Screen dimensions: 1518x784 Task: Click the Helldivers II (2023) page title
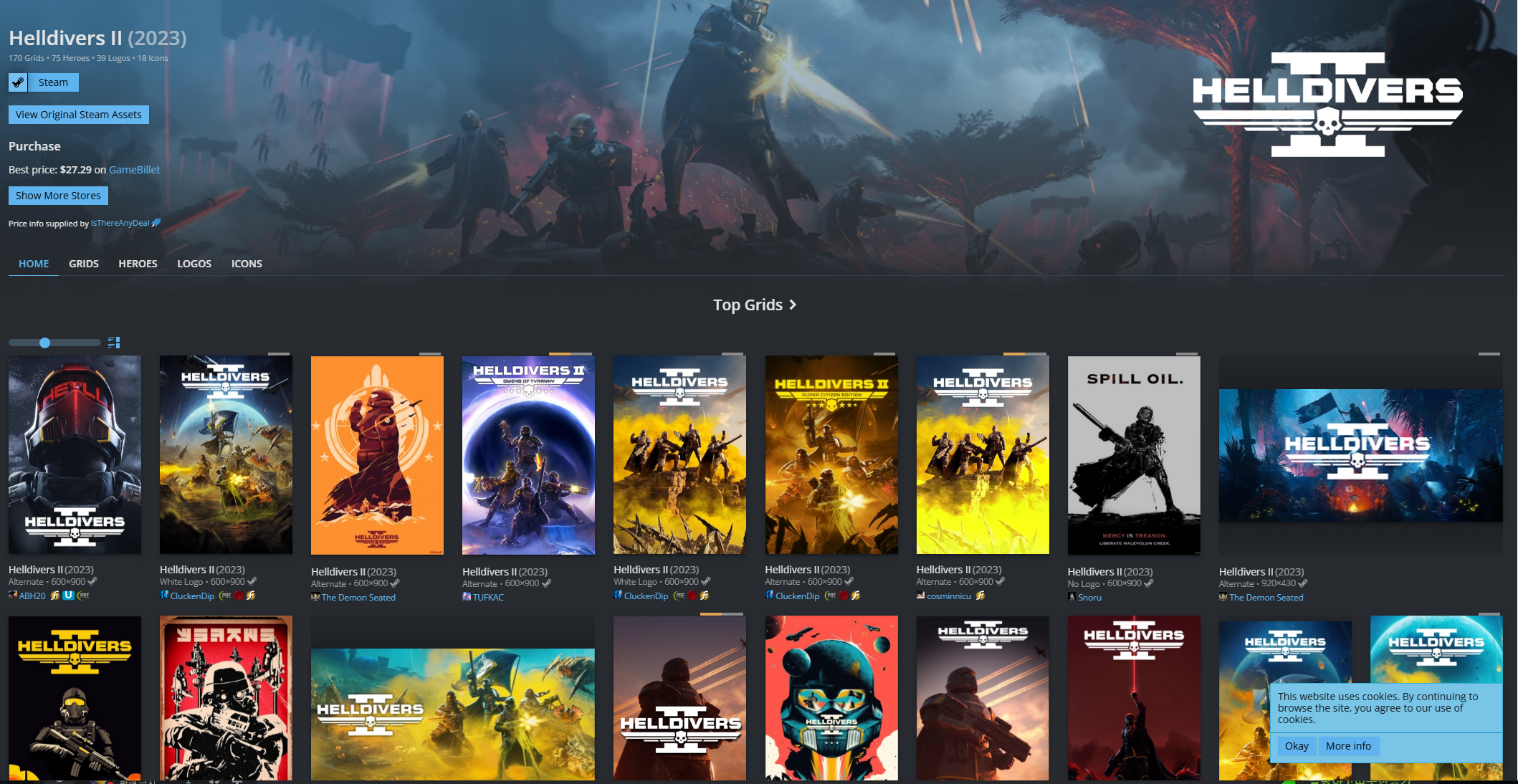97,38
